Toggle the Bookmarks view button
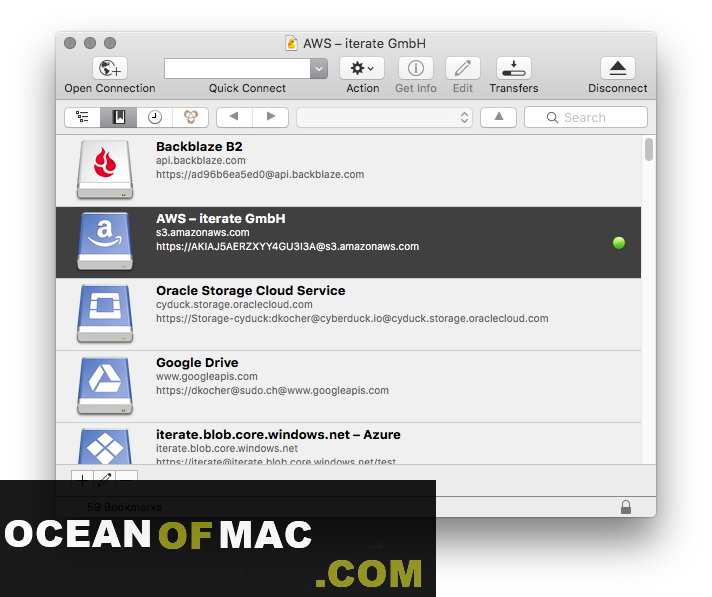The image size is (712, 597). tap(119, 117)
